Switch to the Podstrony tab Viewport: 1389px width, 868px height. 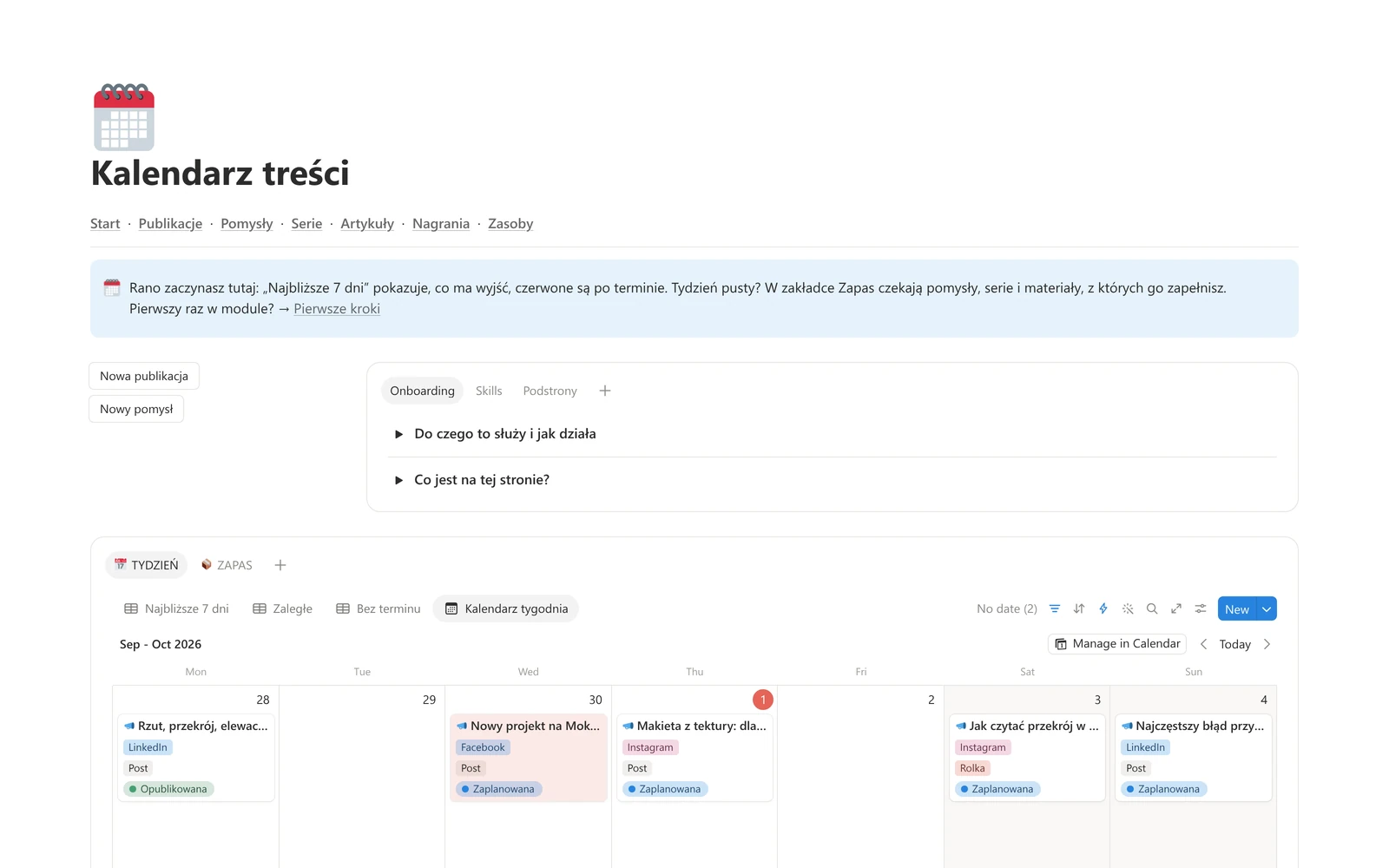pyautogui.click(x=550, y=391)
